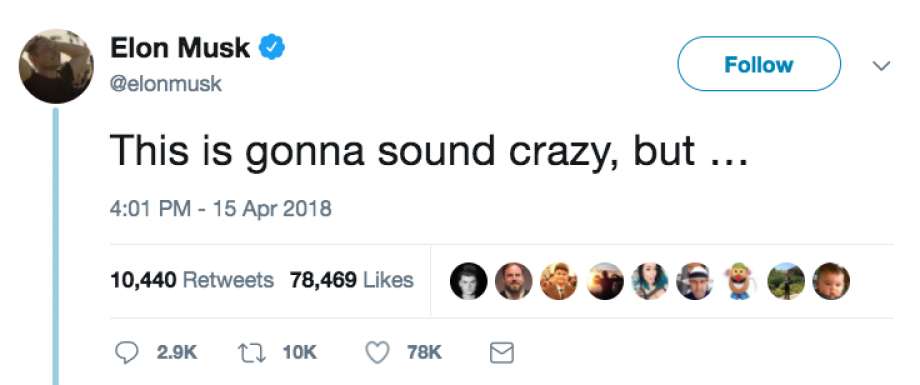Open Elon Musk's profile picture
Image resolution: width=920 pixels, height=385 pixels.
pos(56,66)
